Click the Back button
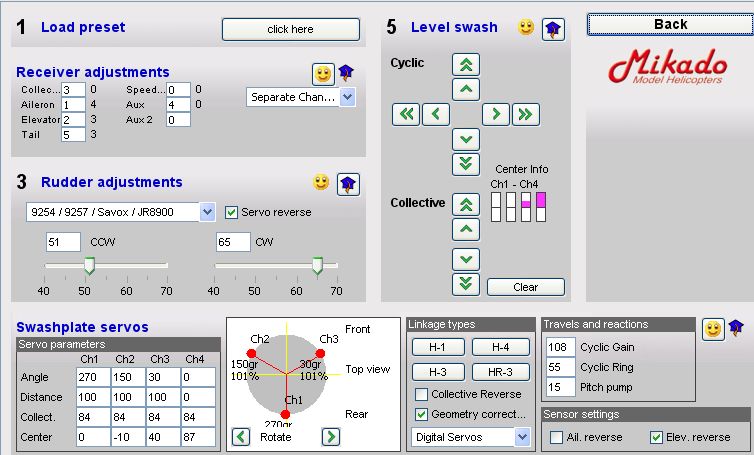The height and width of the screenshot is (455, 754). point(670,24)
